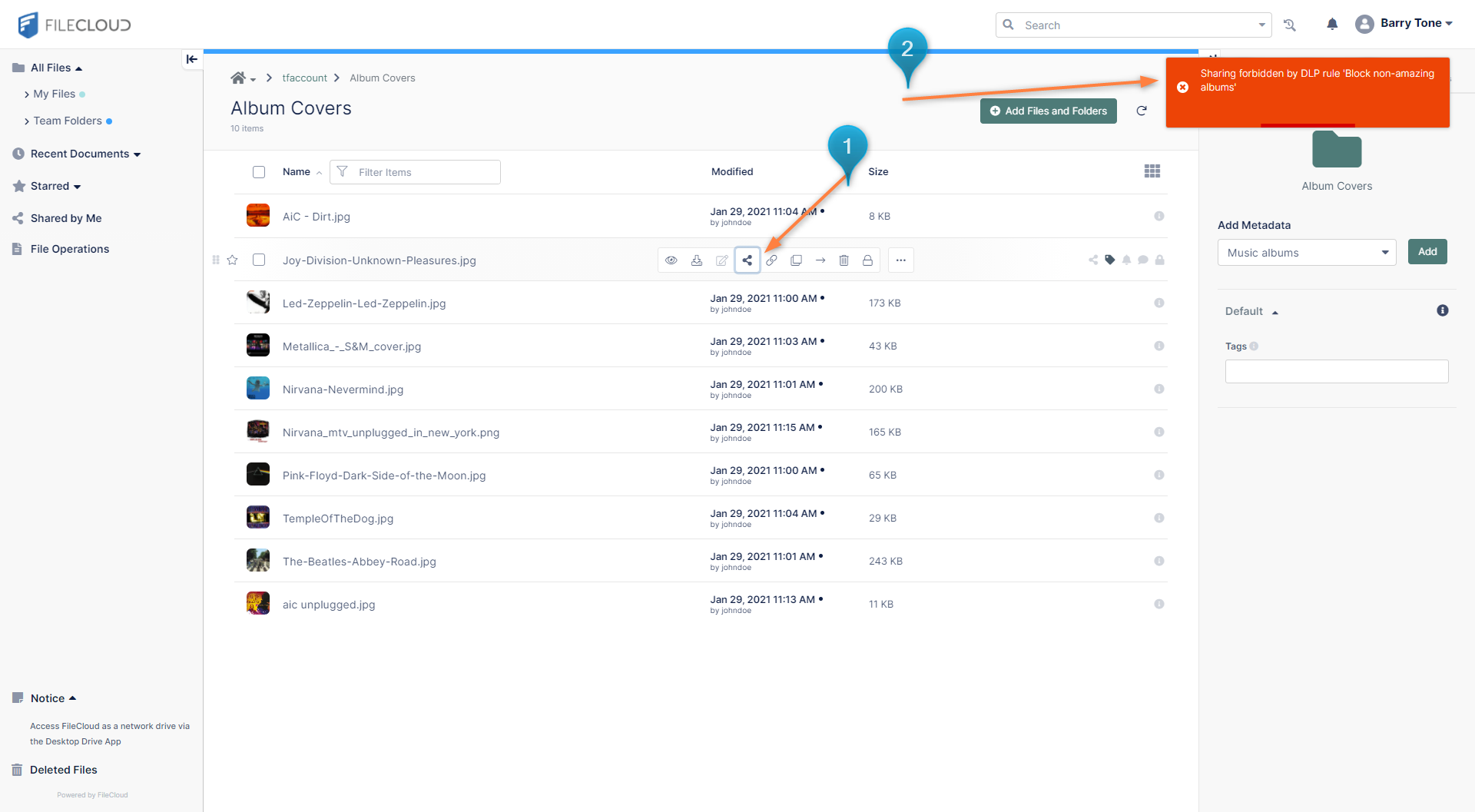1475x812 pixels.
Task: Click the lock status indicator on Joy-Division row
Action: 1160,260
